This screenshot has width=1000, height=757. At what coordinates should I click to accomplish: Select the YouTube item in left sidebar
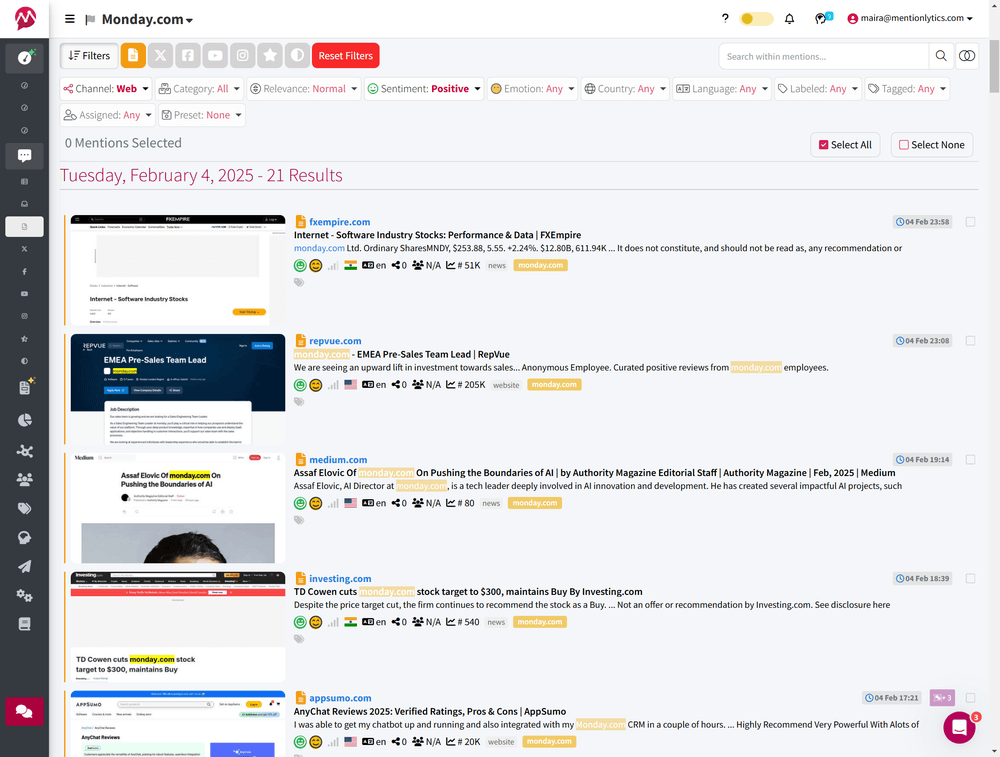[25, 294]
